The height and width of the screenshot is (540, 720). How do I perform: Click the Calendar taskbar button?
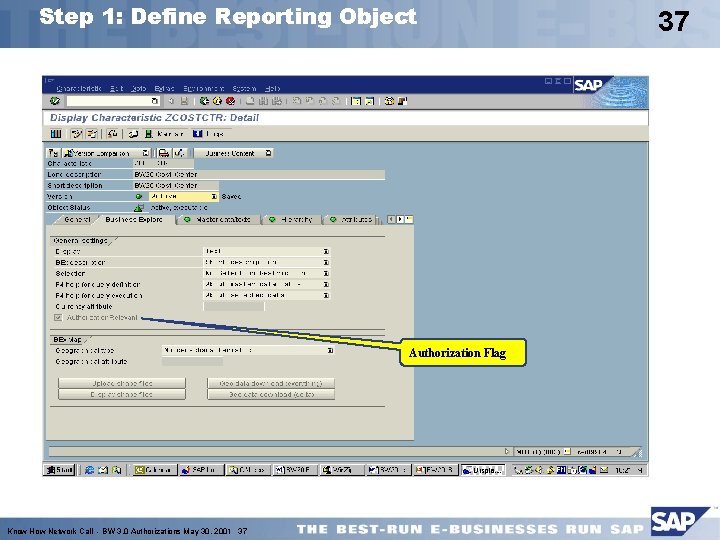[153, 470]
